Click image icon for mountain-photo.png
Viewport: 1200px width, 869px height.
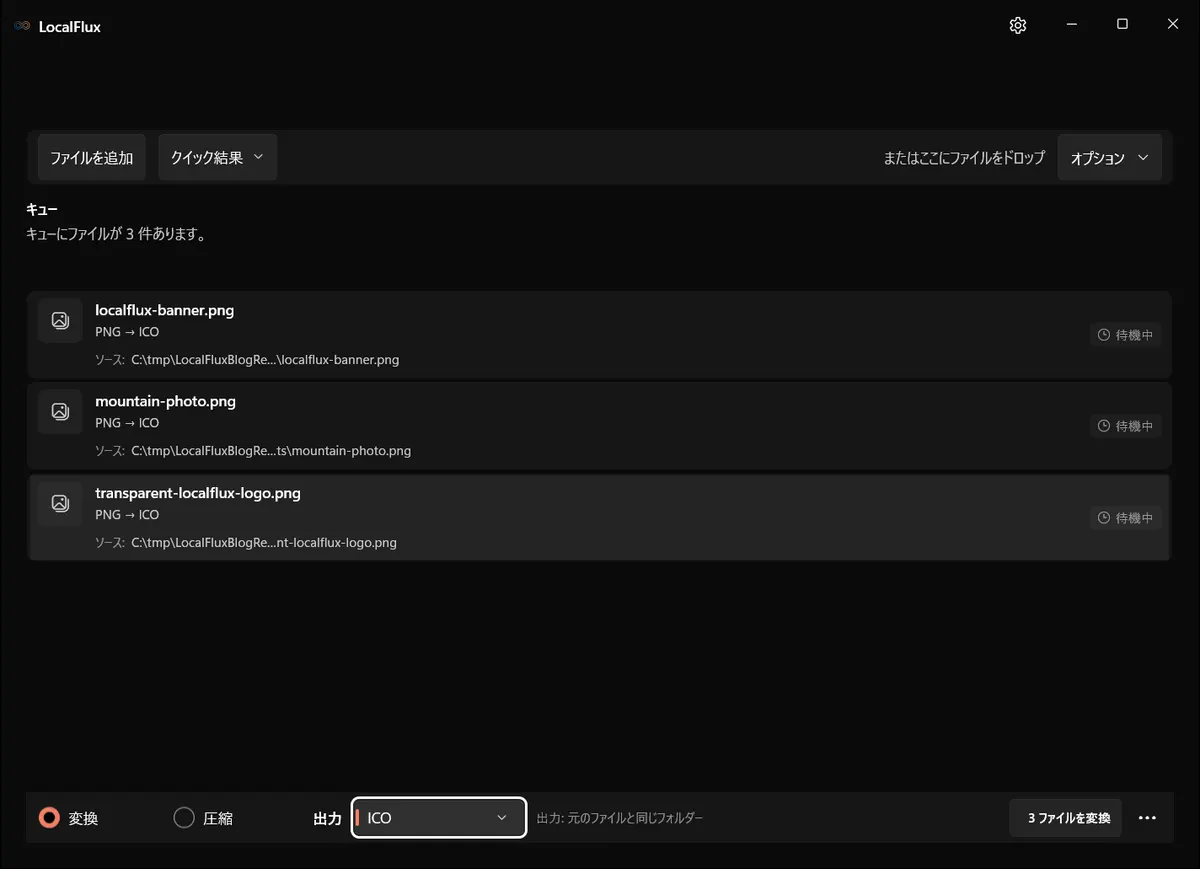point(60,411)
